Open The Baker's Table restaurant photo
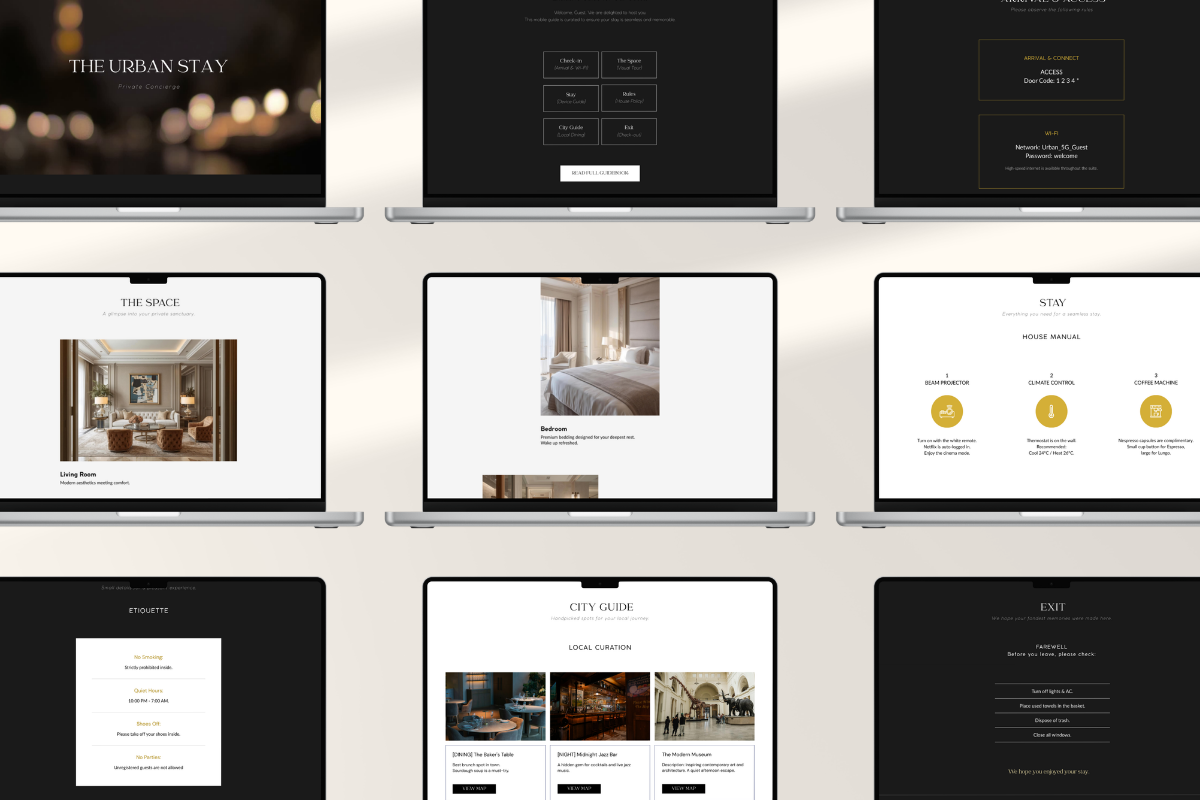This screenshot has height=800, width=1200. tap(495, 706)
